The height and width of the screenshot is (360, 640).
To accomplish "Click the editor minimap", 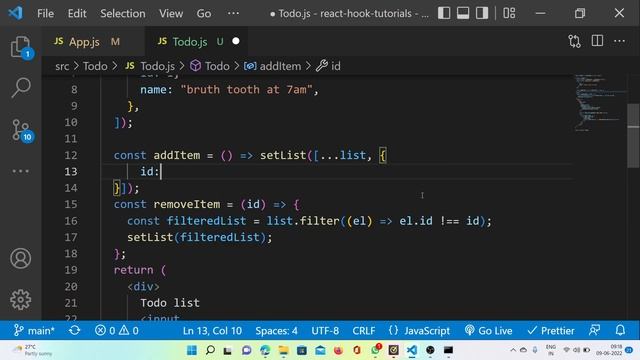I will pos(599,103).
